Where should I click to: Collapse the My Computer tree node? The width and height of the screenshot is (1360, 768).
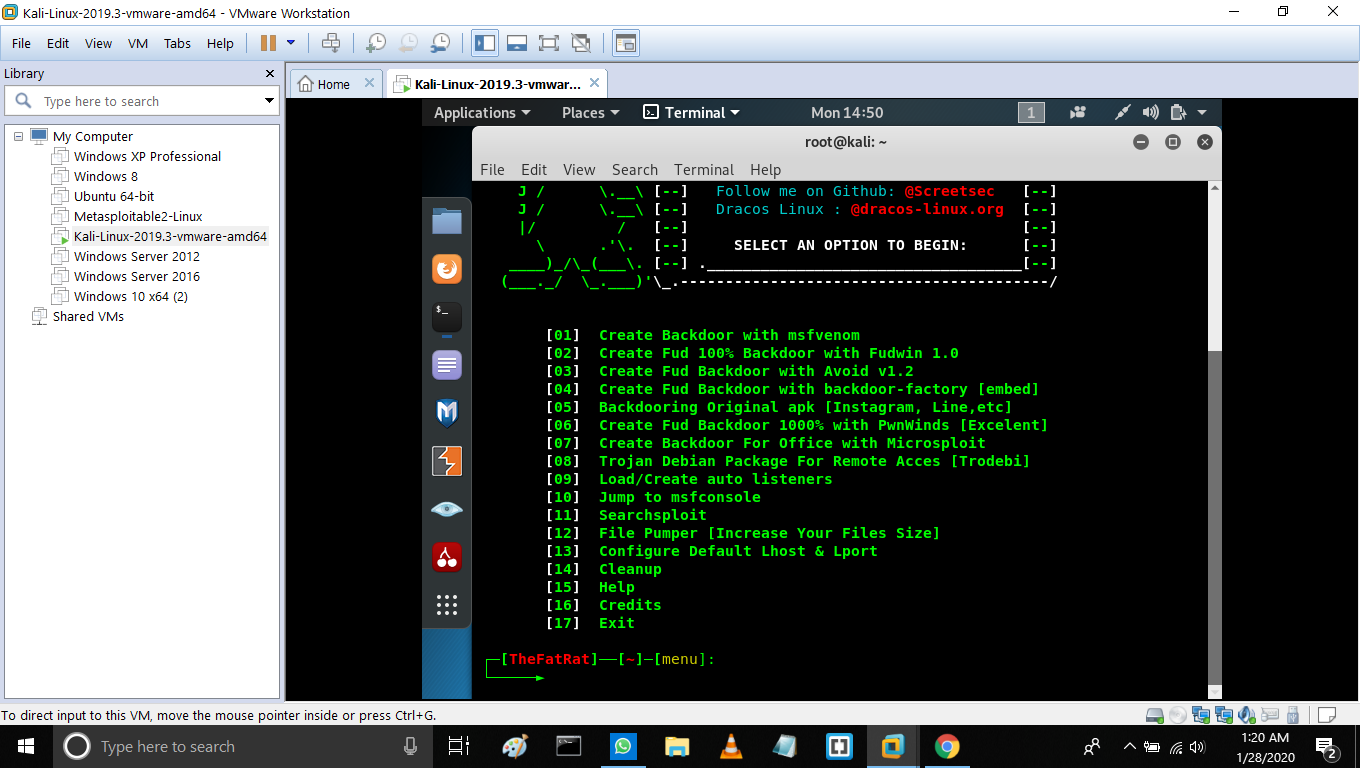[18, 136]
